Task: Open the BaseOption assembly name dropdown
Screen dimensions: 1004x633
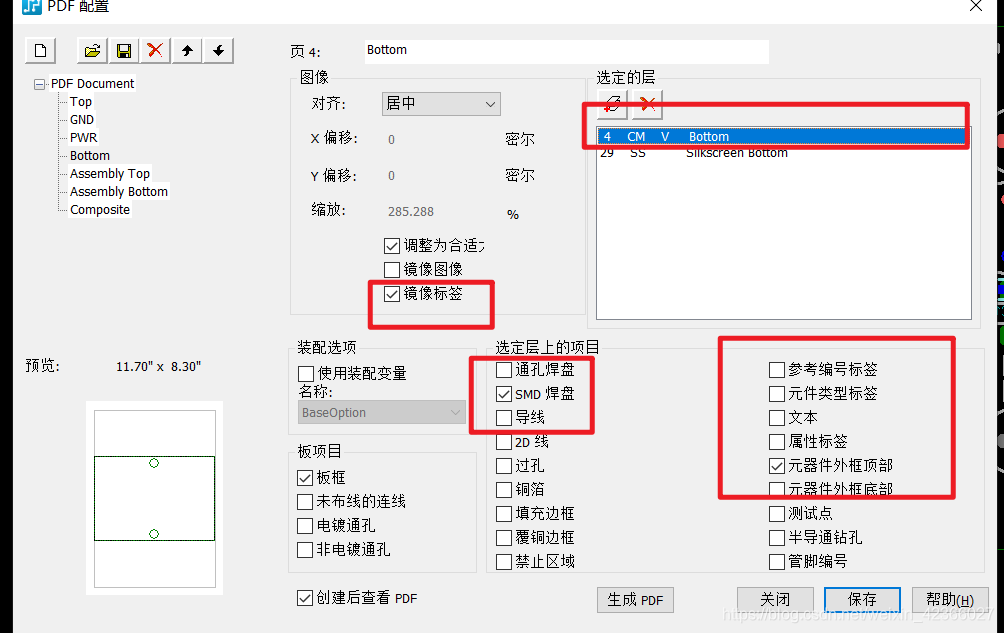Action: click(382, 412)
